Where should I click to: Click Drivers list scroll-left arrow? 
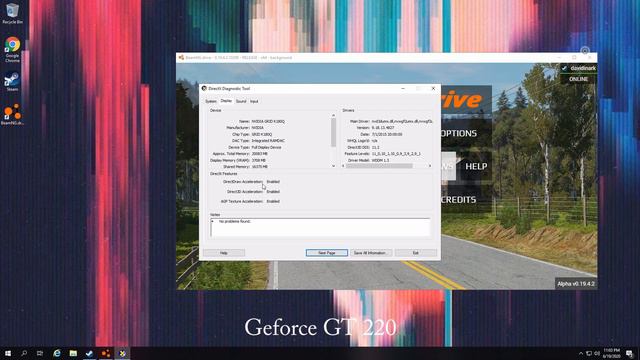pyautogui.click(x=343, y=166)
